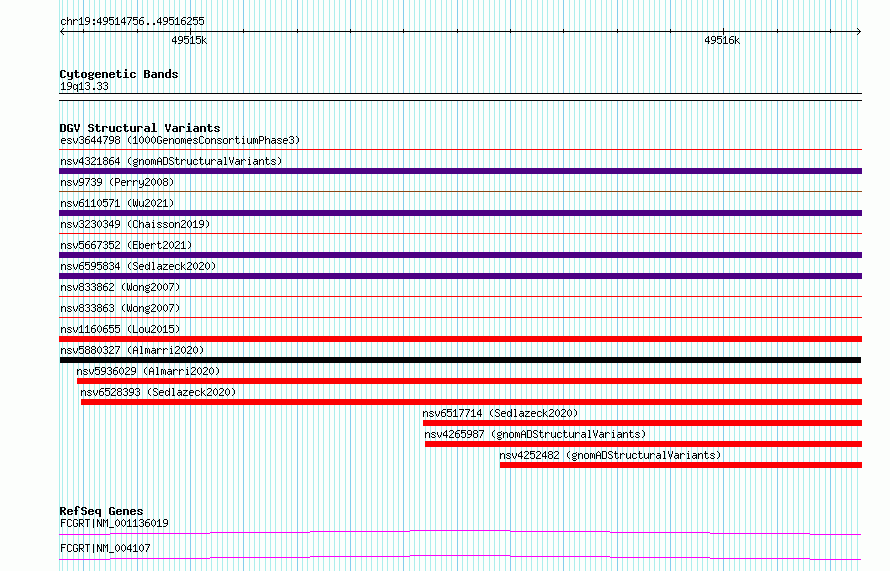Select the nsv4321864 gnomADStructuralVariants purple bar
The image size is (890, 571).
point(460,171)
